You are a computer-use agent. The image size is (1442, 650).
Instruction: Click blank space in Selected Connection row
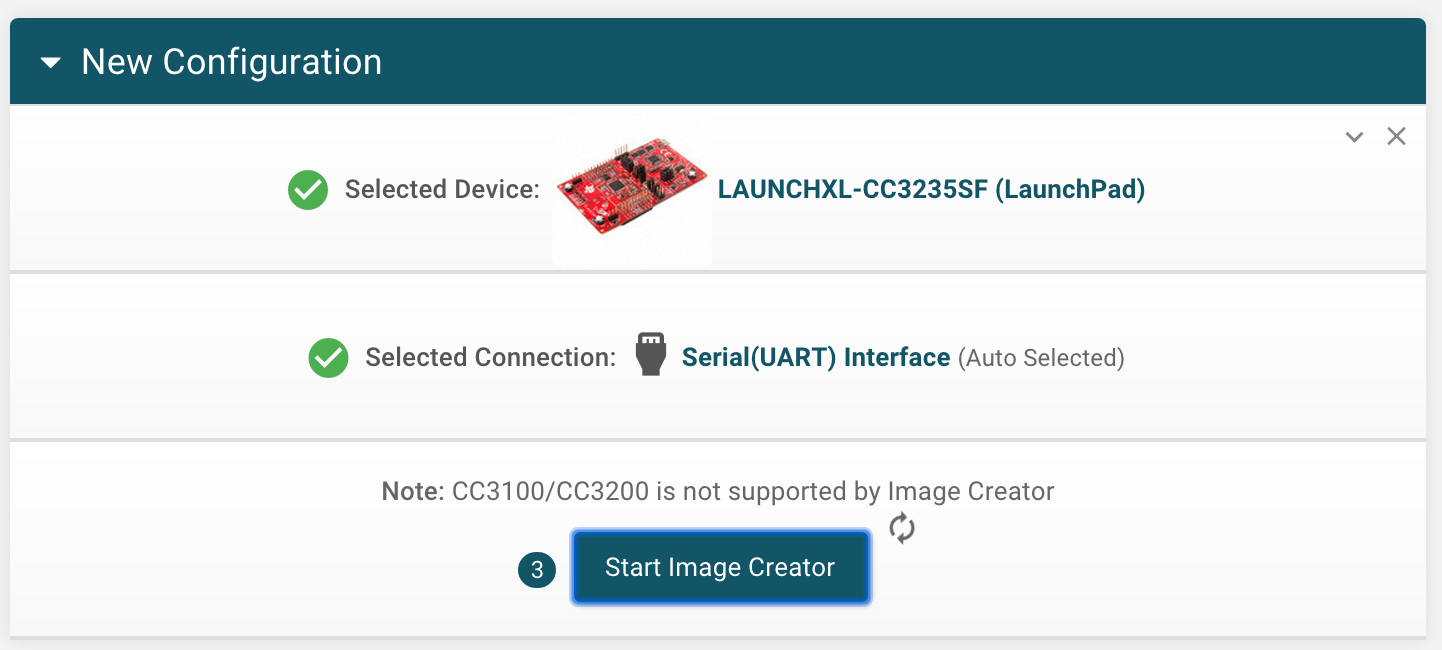pyautogui.click(x=1280, y=357)
